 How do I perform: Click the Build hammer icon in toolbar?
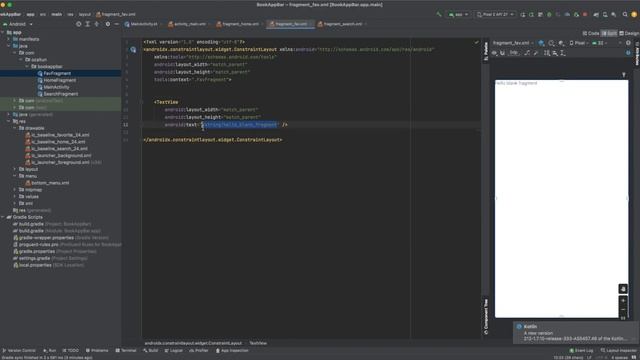click(x=439, y=14)
